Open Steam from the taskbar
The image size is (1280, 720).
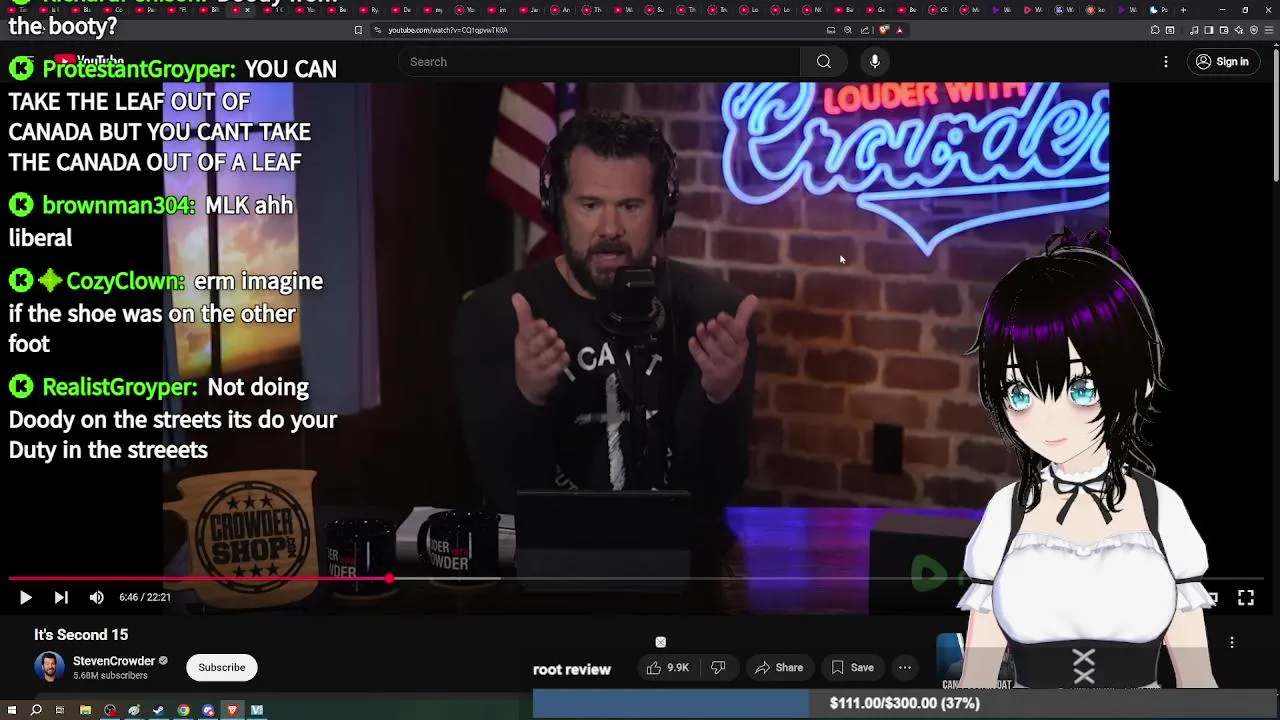coord(158,710)
